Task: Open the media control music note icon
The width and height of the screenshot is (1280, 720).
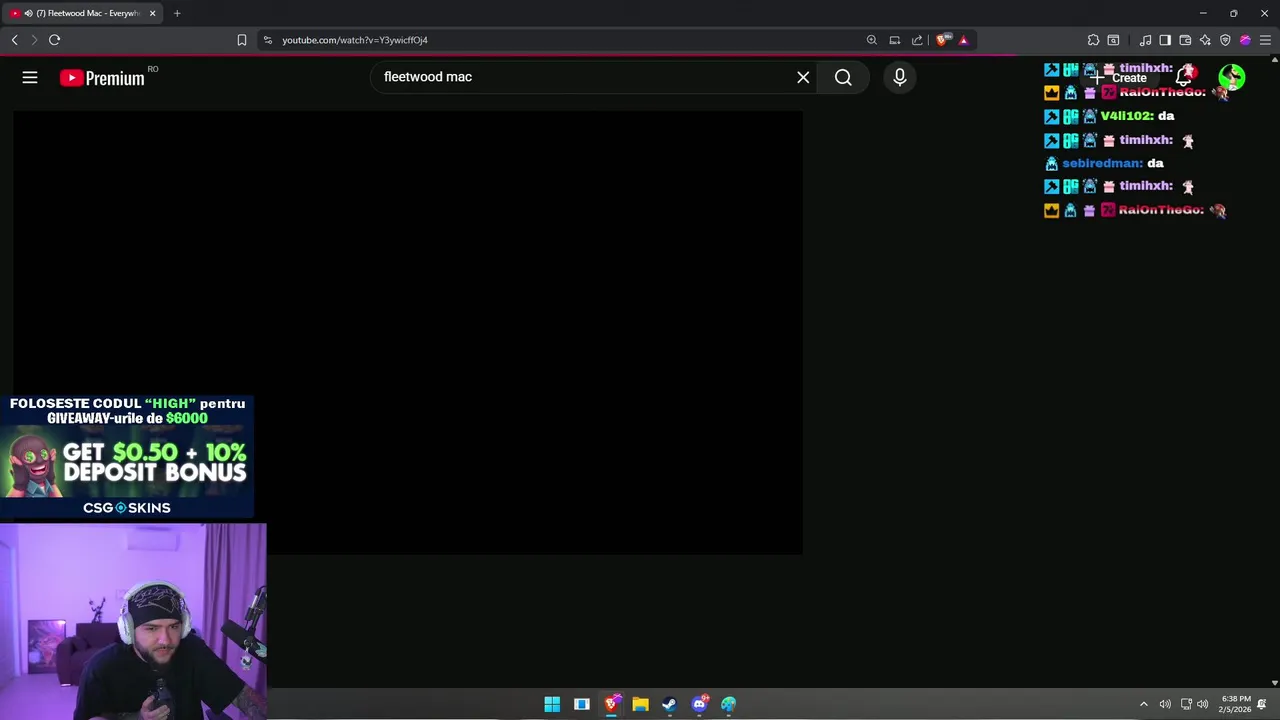Action: point(1145,40)
